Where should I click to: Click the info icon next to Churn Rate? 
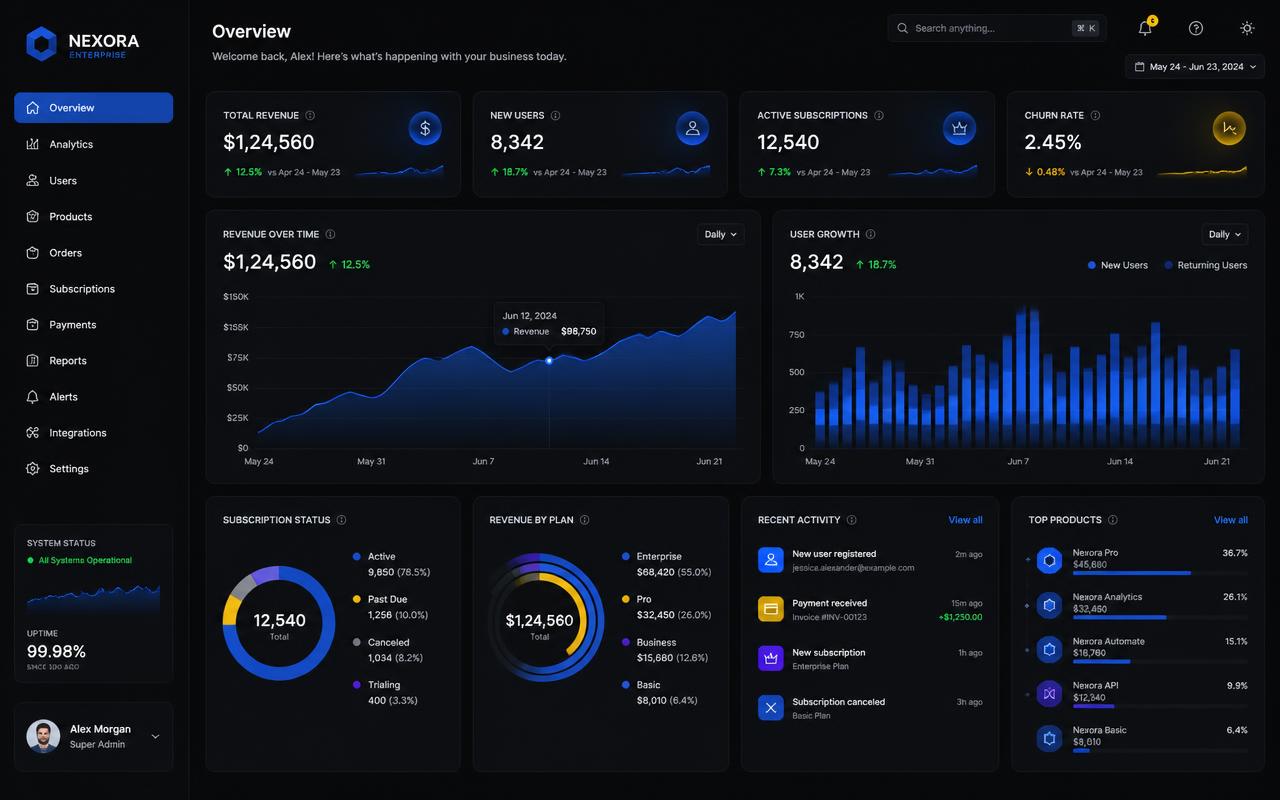[x=1095, y=115]
